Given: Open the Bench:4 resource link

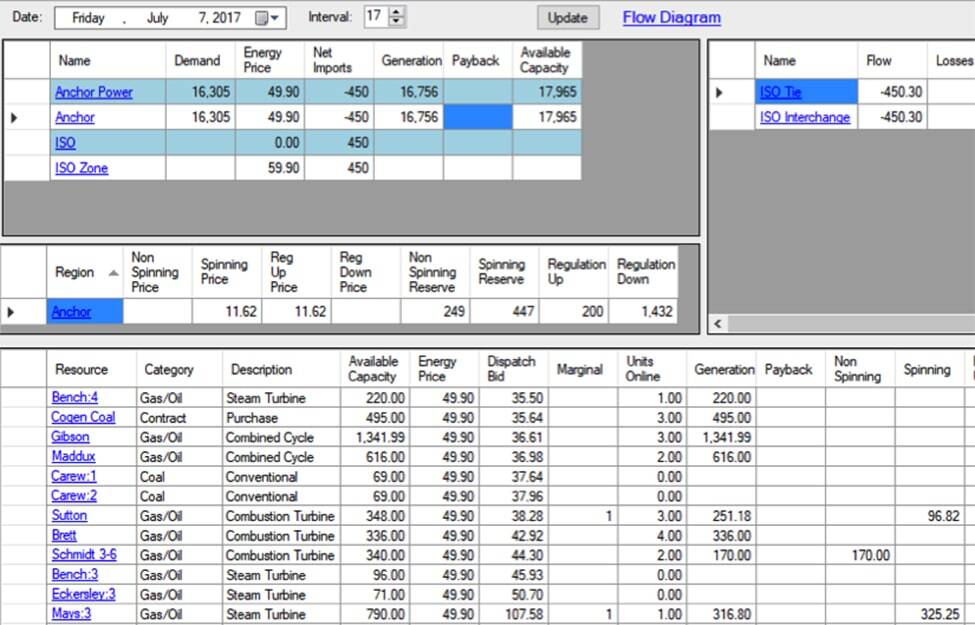Looking at the screenshot, I should click(x=75, y=397).
